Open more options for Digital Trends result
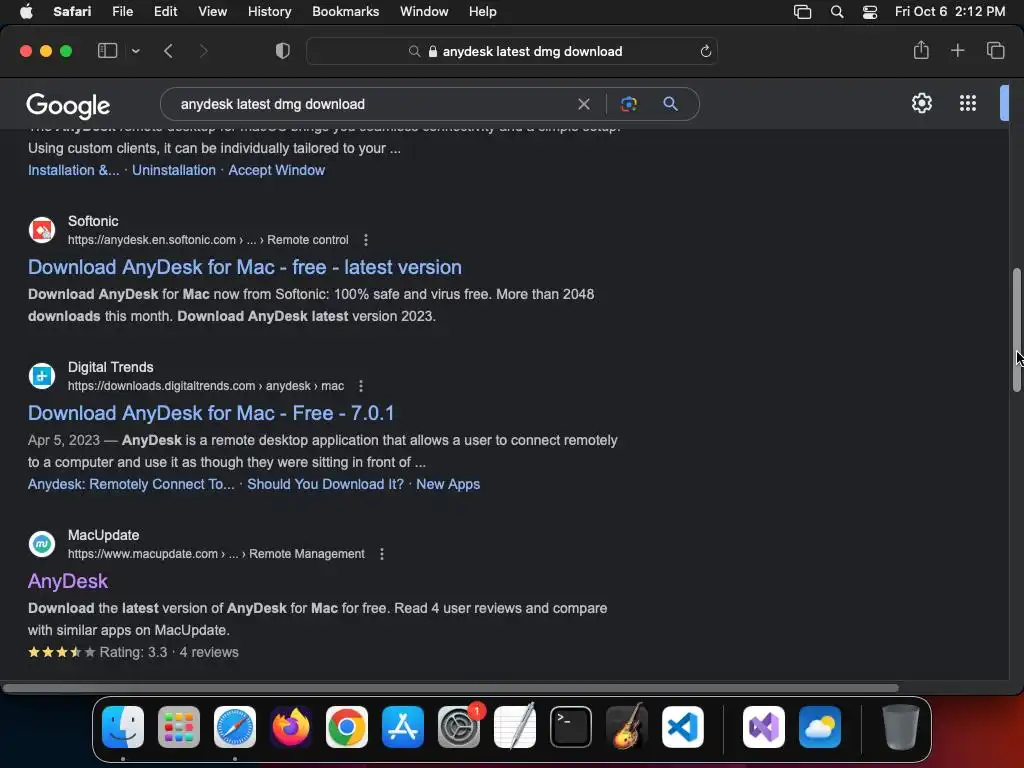Viewport: 1024px width, 768px height. [360, 386]
